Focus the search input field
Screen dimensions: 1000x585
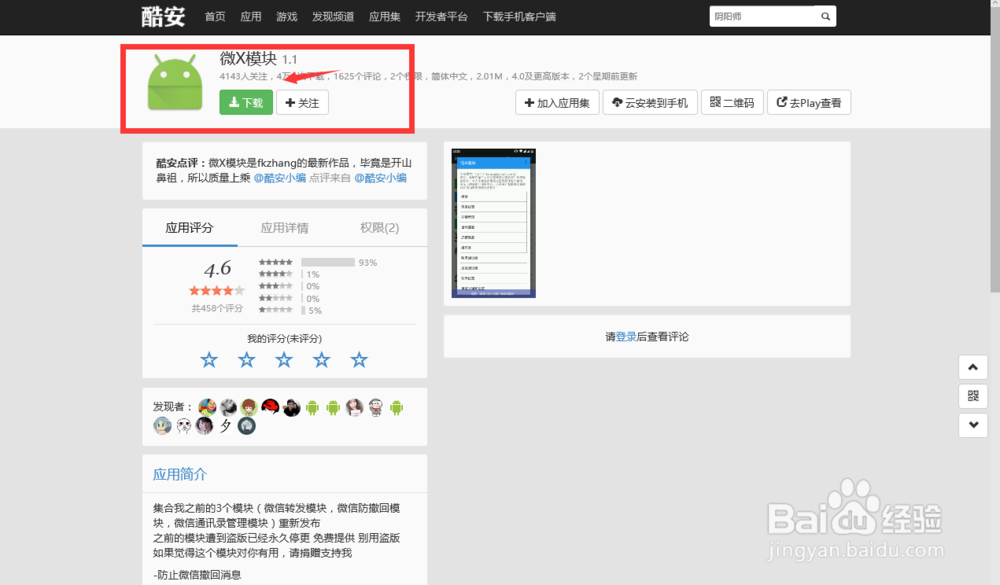pyautogui.click(x=762, y=17)
